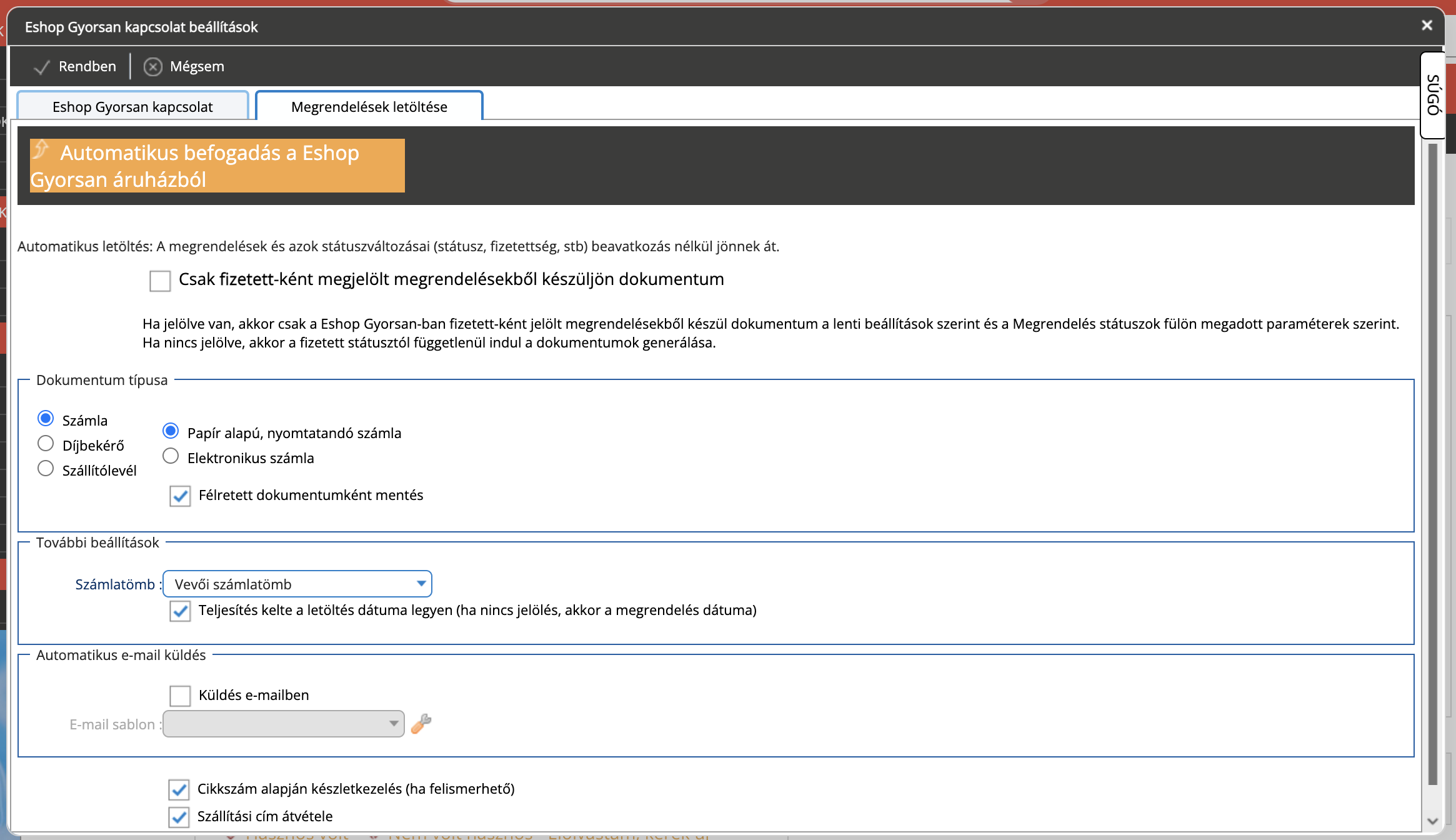Viewport: 1456px width, 840px height.
Task: Toggle Félretett dokumentumként mentés checkbox
Action: click(180, 496)
